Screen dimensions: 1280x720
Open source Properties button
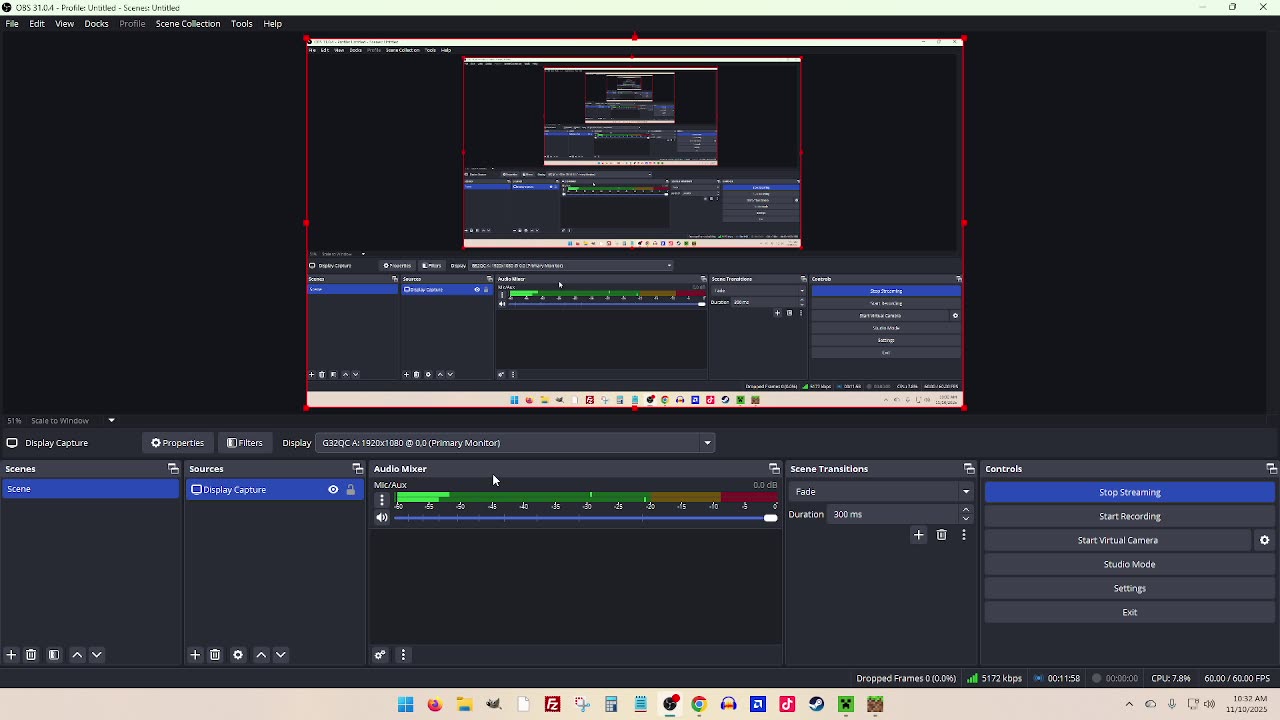tap(177, 443)
